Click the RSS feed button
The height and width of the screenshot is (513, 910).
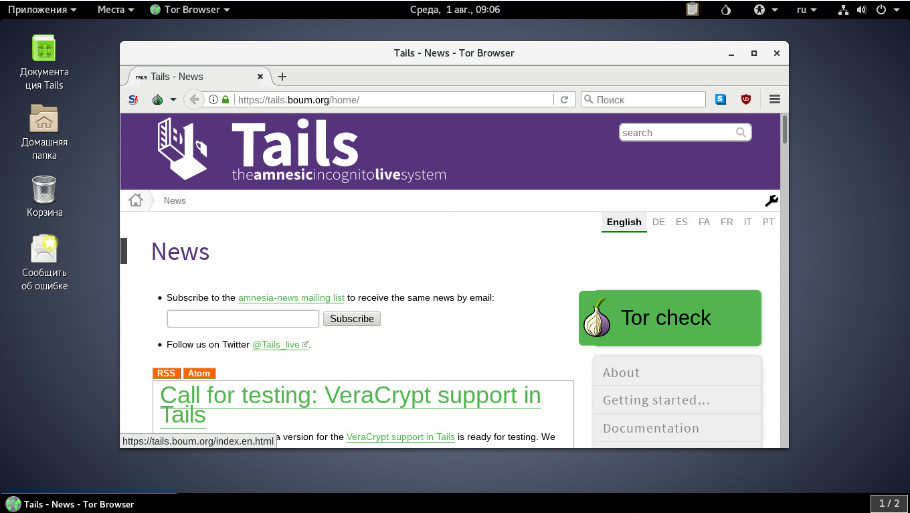(166, 373)
